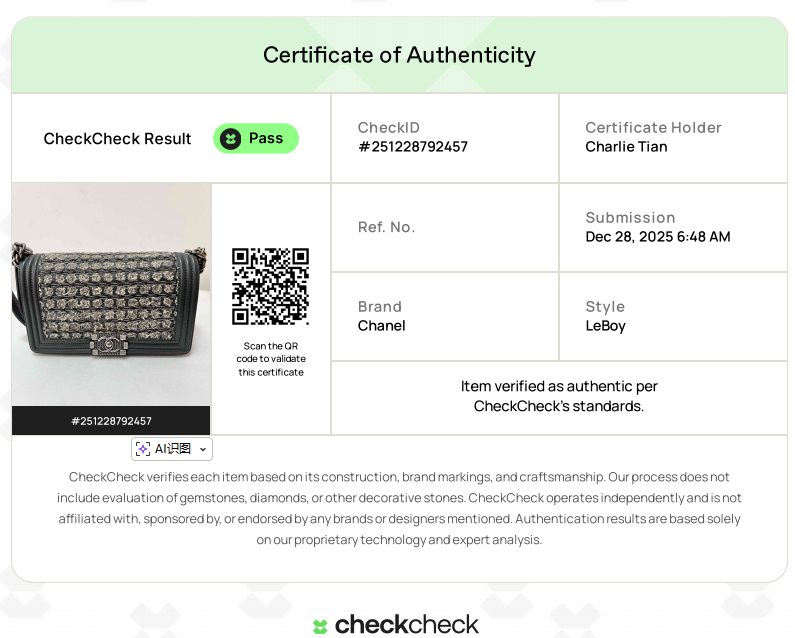The height and width of the screenshot is (638, 795).
Task: Expand the AI识图 dropdown arrow
Action: click(x=203, y=450)
